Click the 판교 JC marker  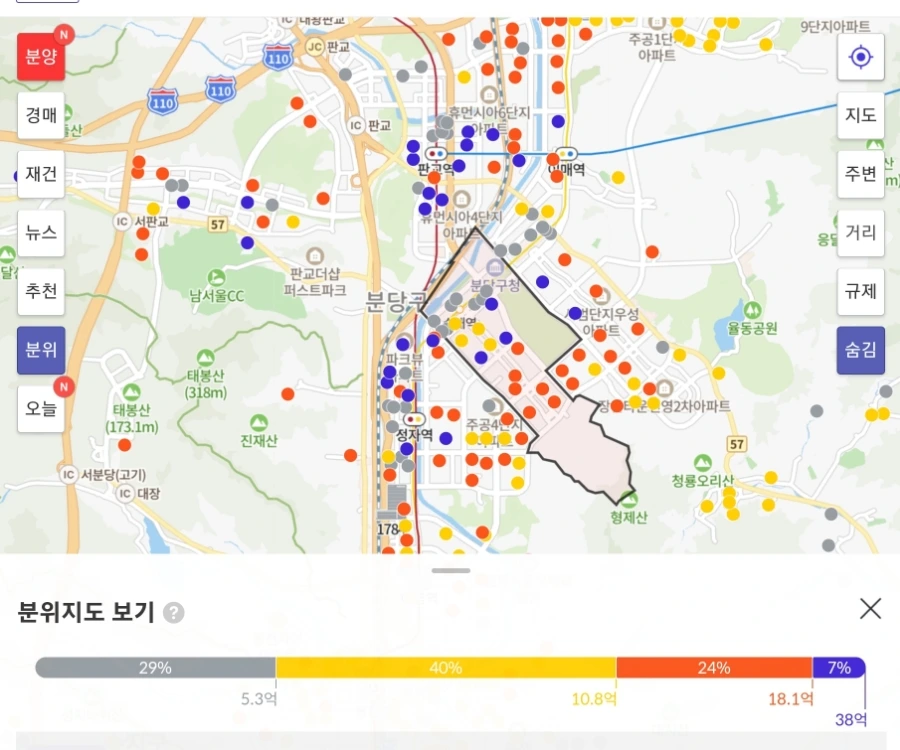click(314, 46)
